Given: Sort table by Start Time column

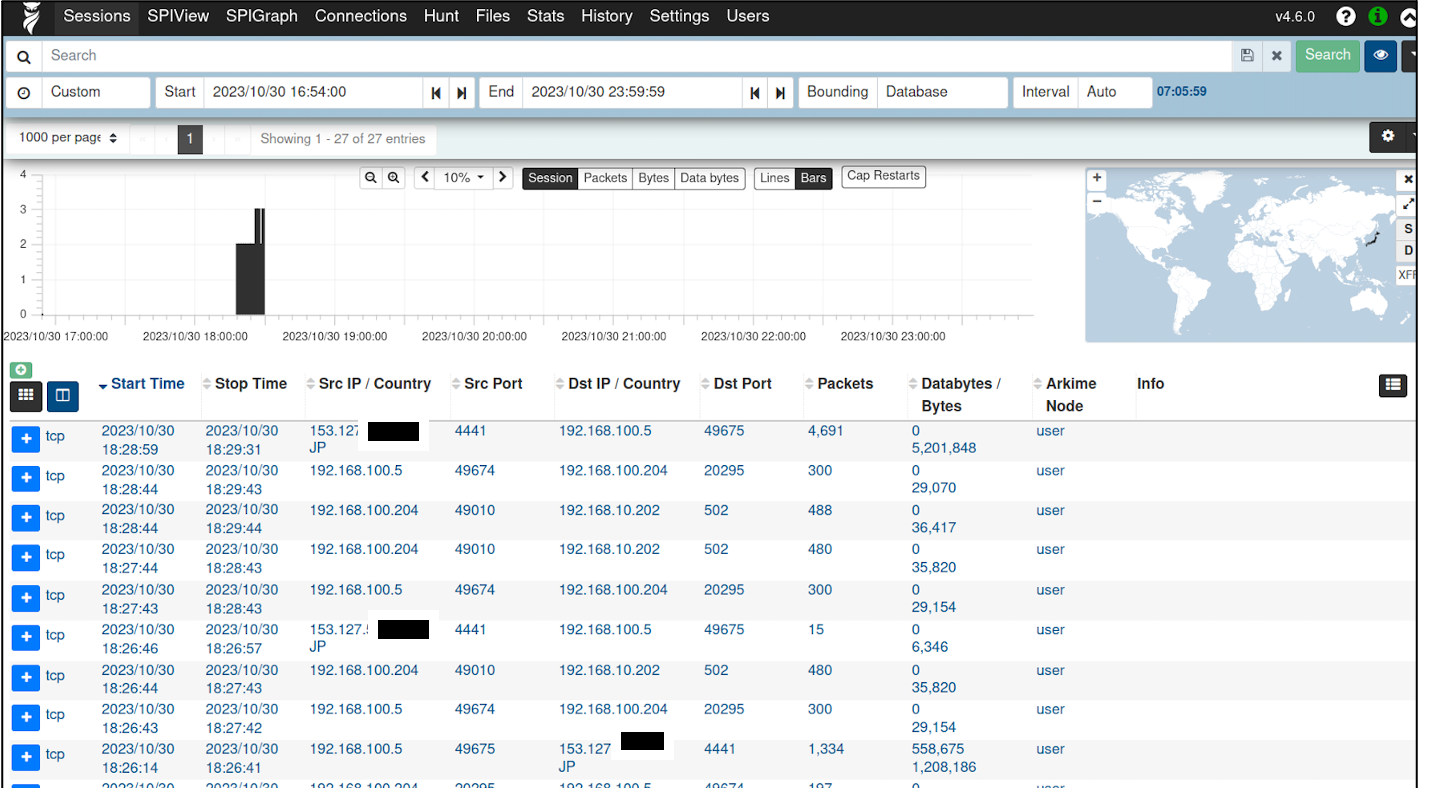Looking at the screenshot, I should coord(147,384).
